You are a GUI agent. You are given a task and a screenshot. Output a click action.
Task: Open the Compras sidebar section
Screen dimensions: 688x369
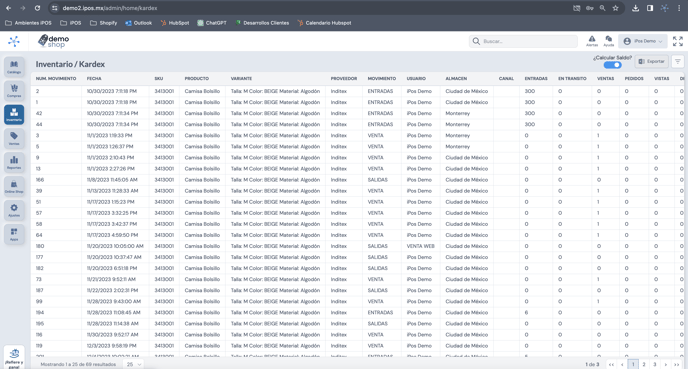click(x=14, y=90)
